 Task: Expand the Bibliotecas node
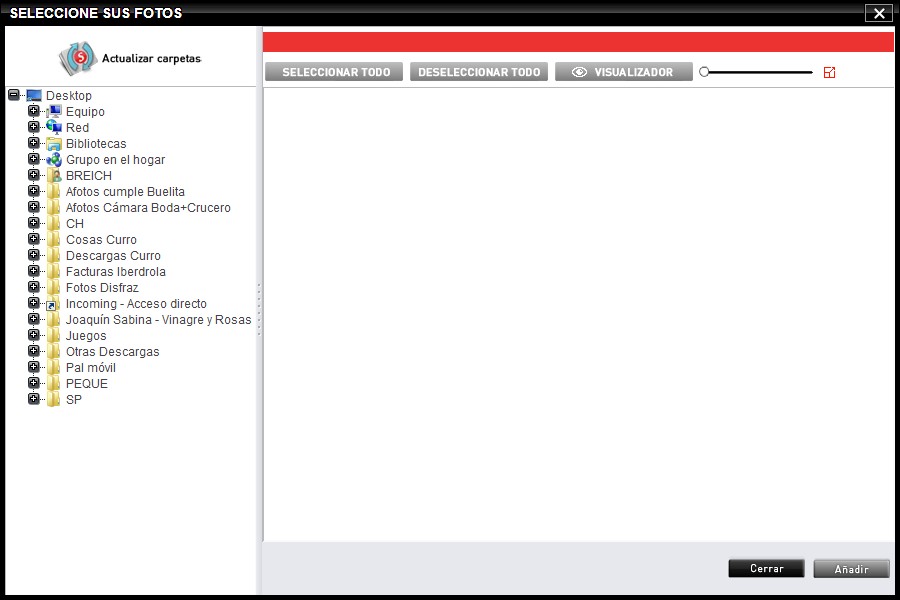click(34, 143)
